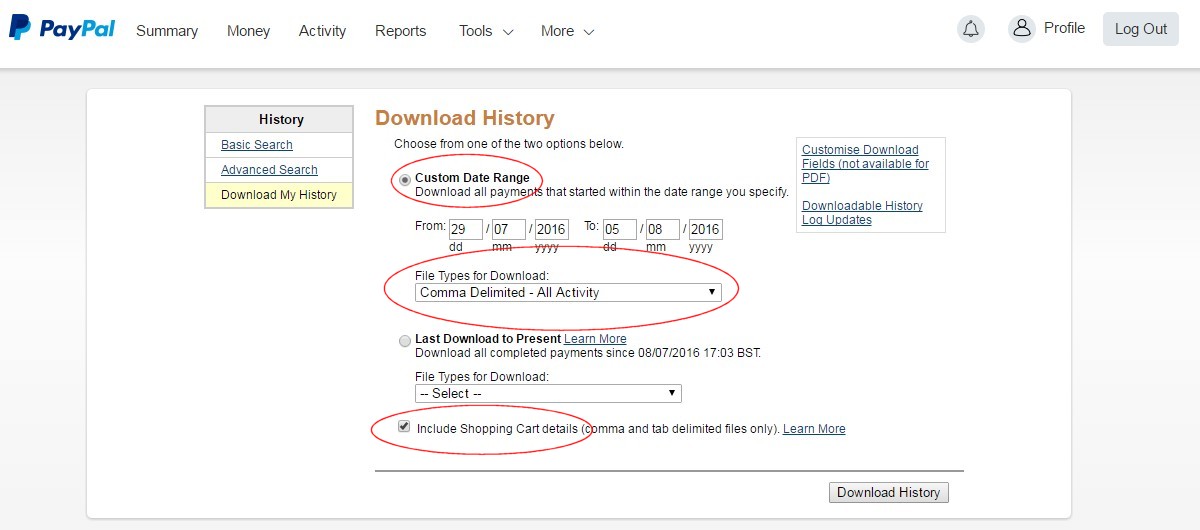Screen dimensions: 1200x530
Task: Click the To day field showing 05
Action: 620,229
